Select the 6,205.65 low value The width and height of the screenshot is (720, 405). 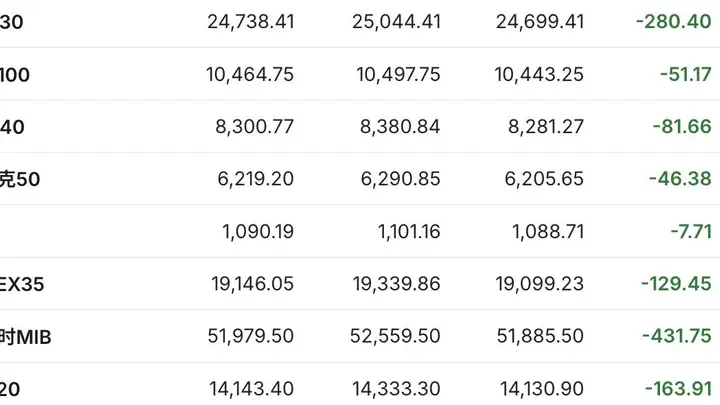pyautogui.click(x=544, y=179)
